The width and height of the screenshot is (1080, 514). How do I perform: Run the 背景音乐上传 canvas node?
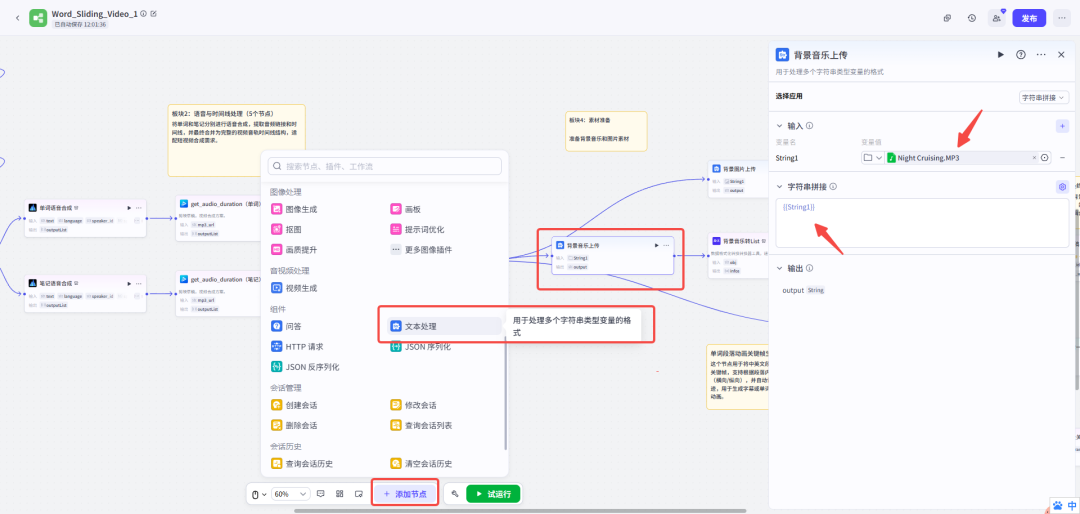tap(656, 245)
